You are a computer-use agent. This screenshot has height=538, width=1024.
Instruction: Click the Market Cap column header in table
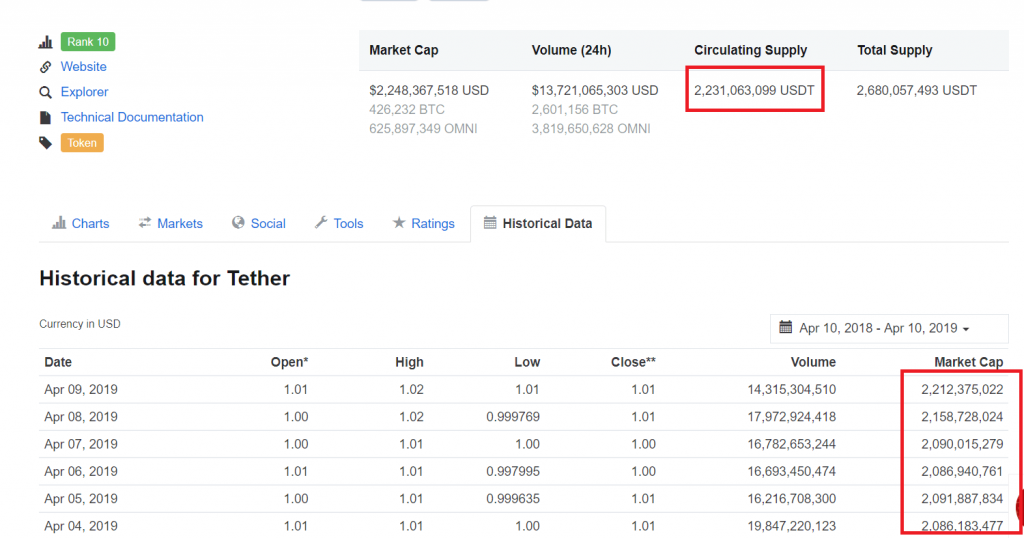click(x=968, y=362)
